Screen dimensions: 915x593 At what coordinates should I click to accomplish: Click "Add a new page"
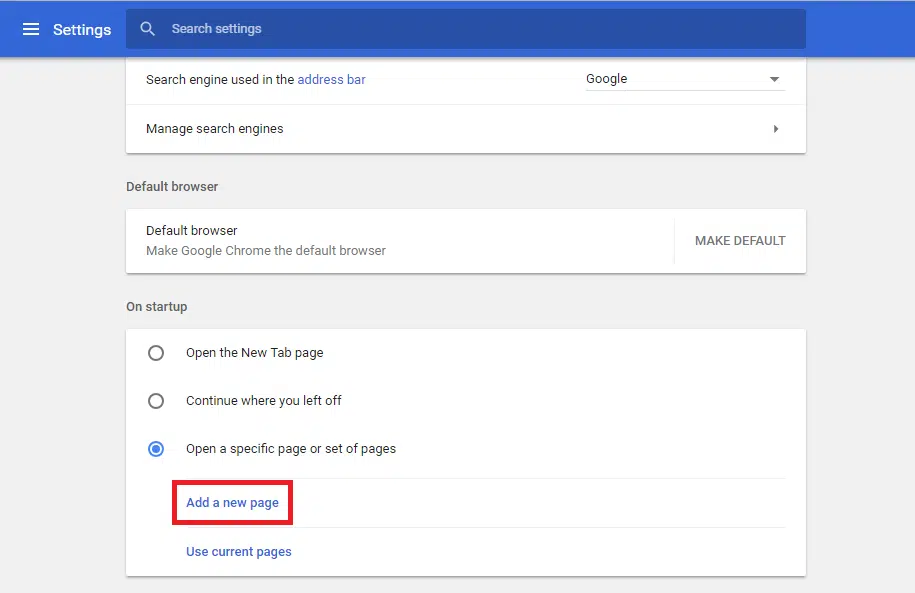(x=231, y=502)
